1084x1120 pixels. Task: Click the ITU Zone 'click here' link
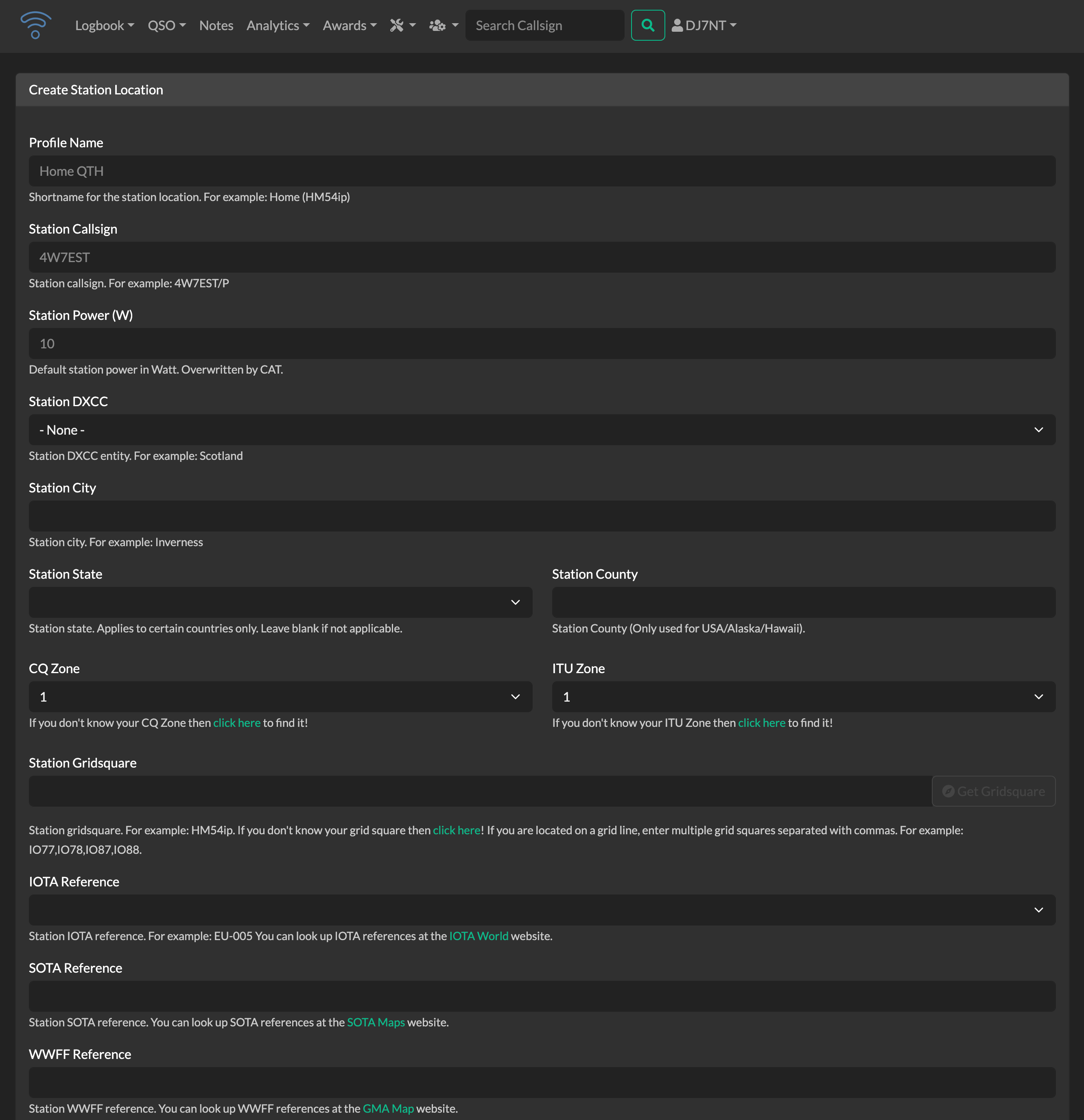762,723
